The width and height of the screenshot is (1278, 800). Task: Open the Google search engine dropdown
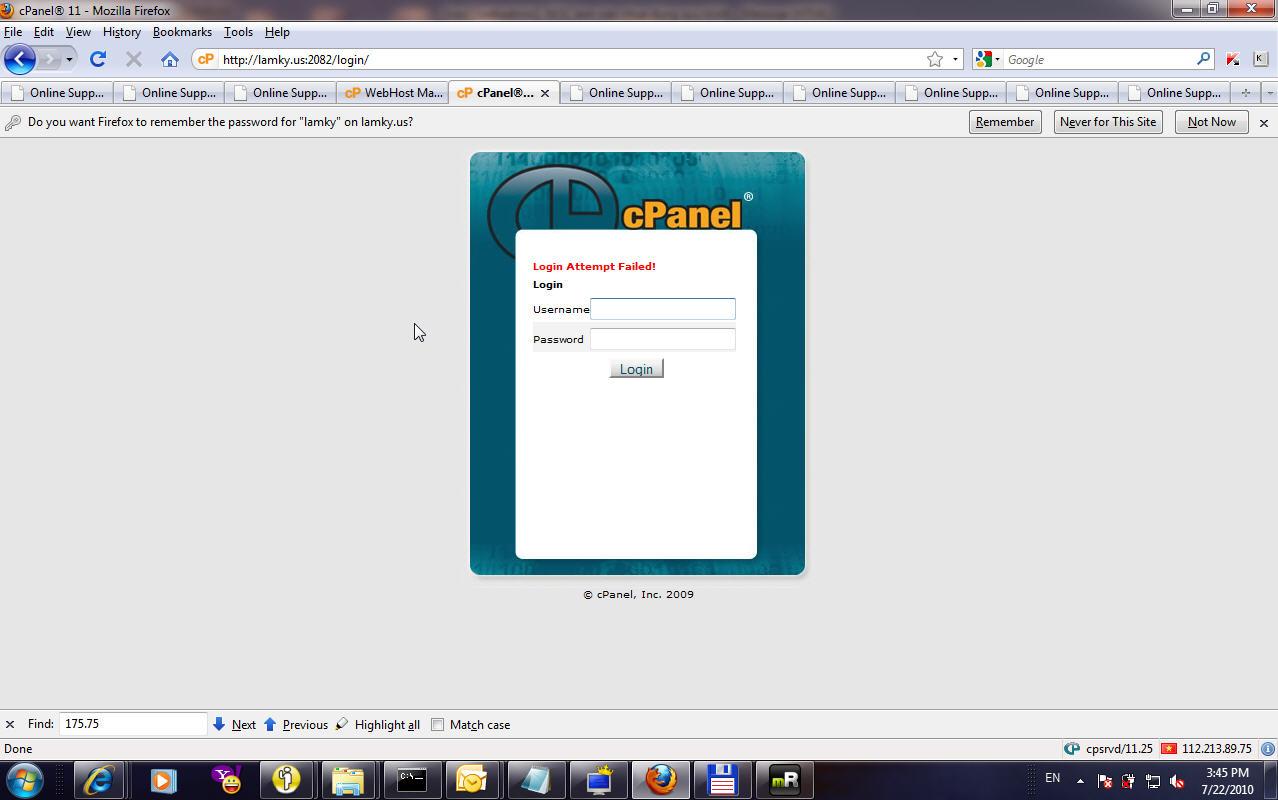pyautogui.click(x=986, y=59)
